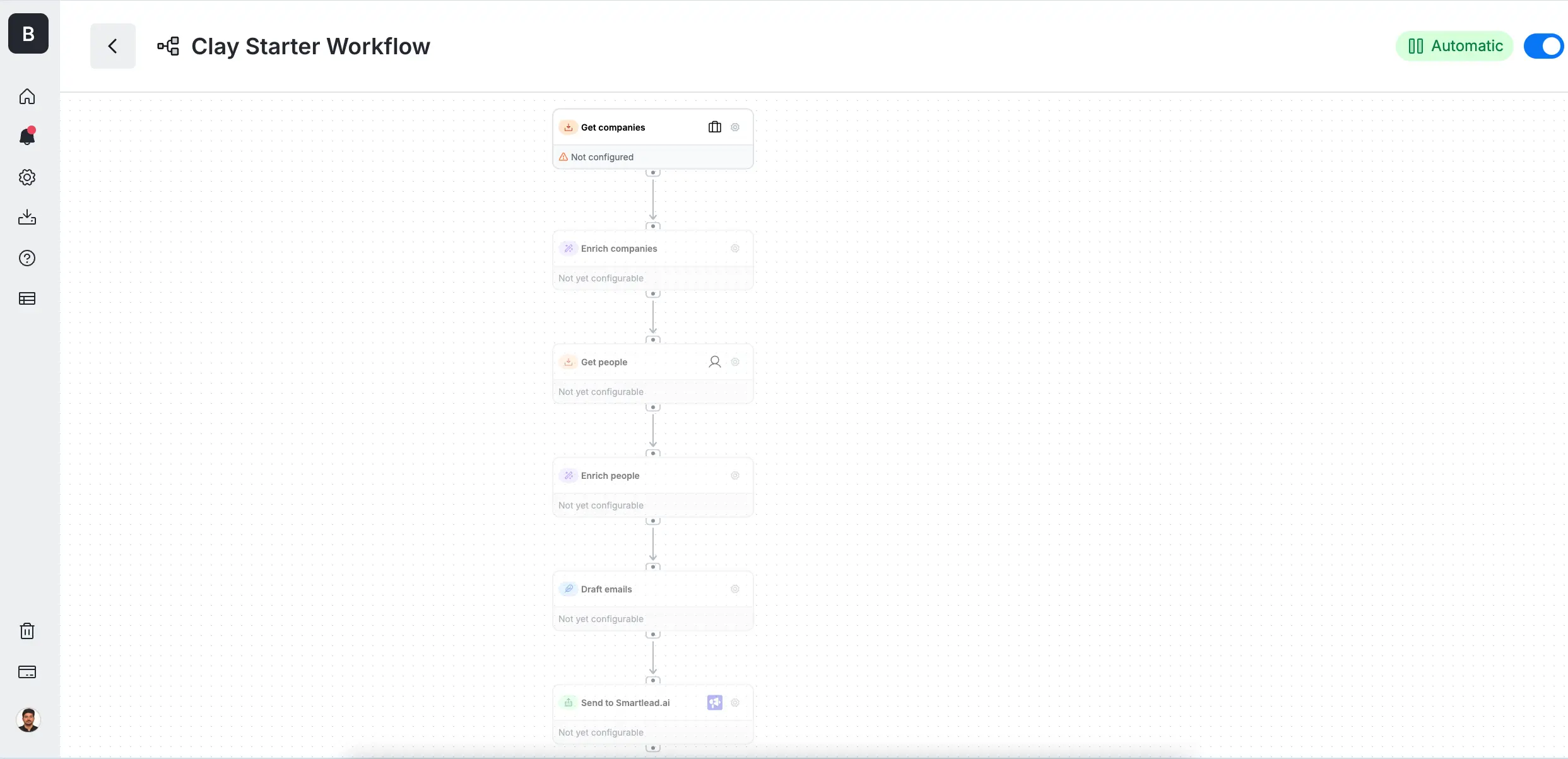This screenshot has height=759, width=1568.
Task: Open the table list sidebar icon
Action: [27, 298]
